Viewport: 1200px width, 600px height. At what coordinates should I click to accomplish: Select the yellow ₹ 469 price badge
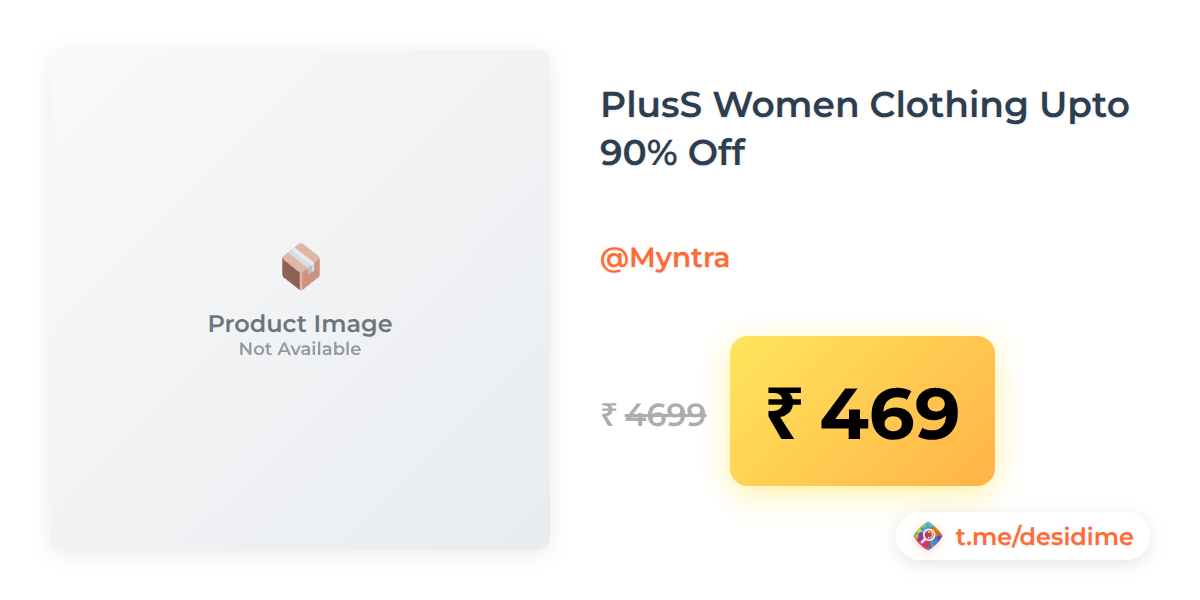coord(862,411)
